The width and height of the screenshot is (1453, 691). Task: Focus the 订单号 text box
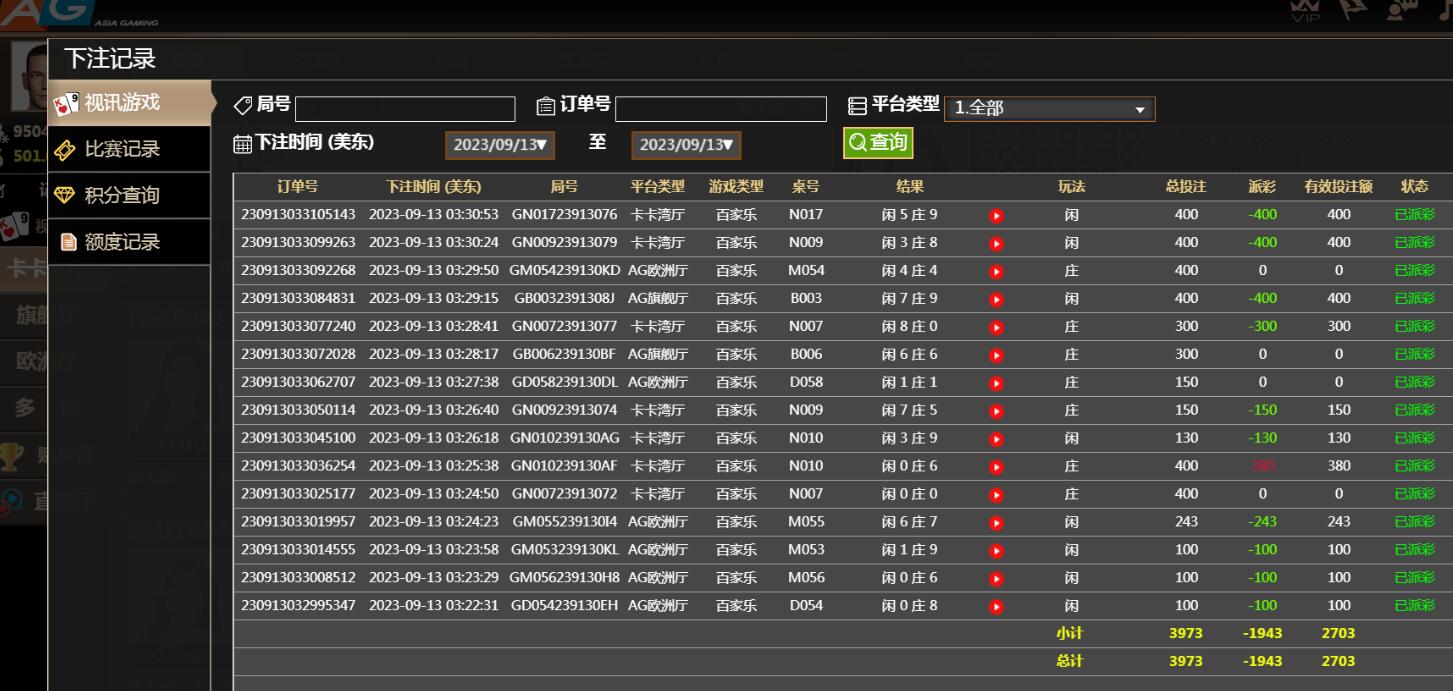tap(720, 109)
